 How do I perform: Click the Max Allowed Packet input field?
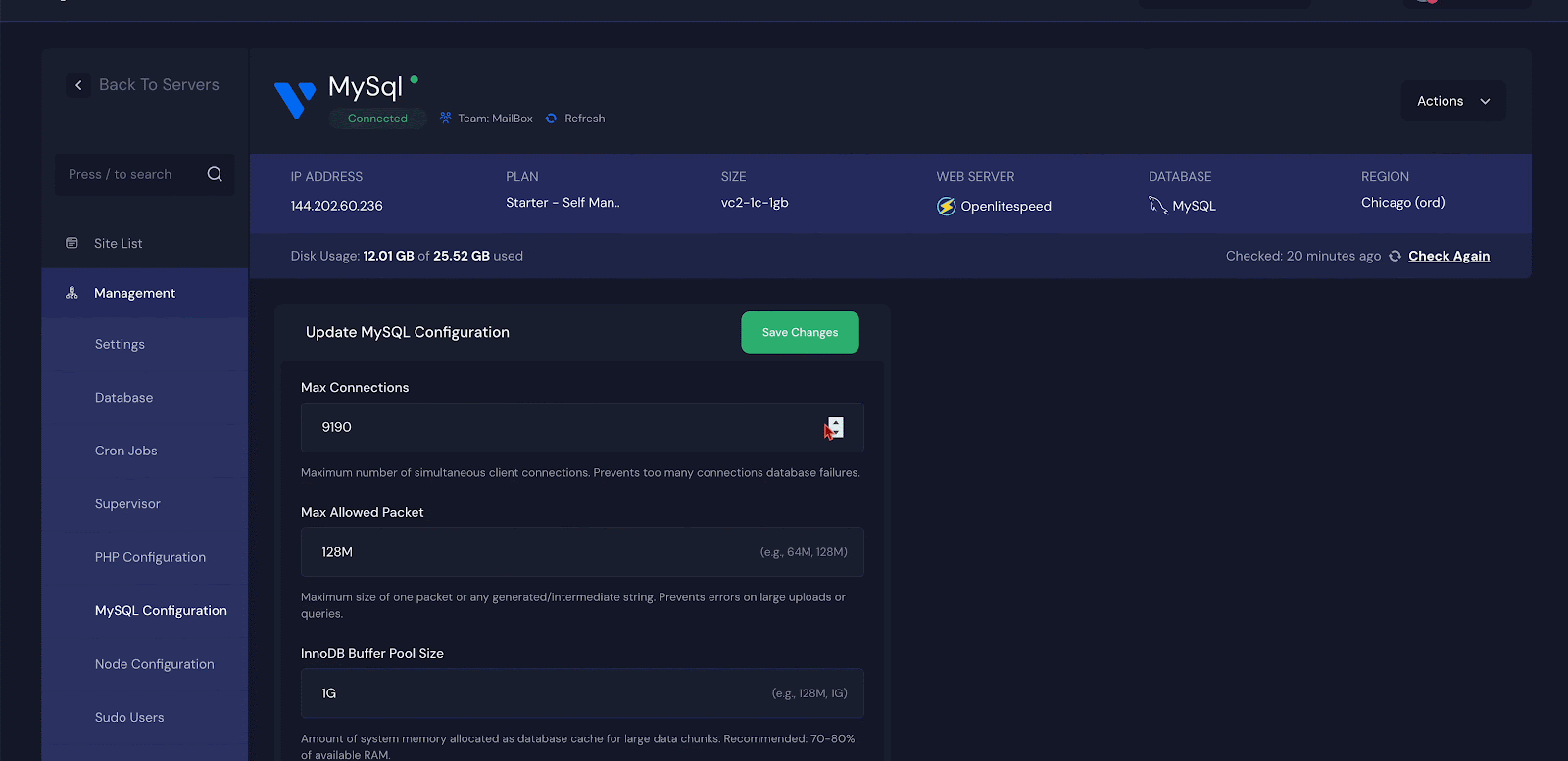click(582, 551)
